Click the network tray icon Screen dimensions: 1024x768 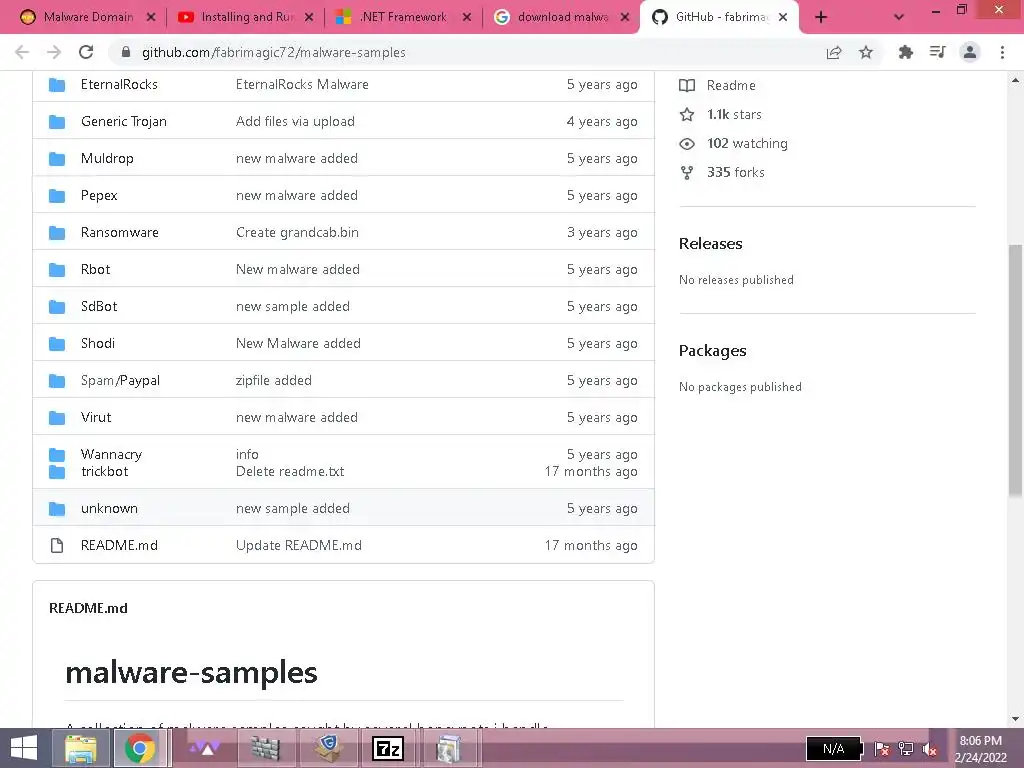[x=906, y=749]
